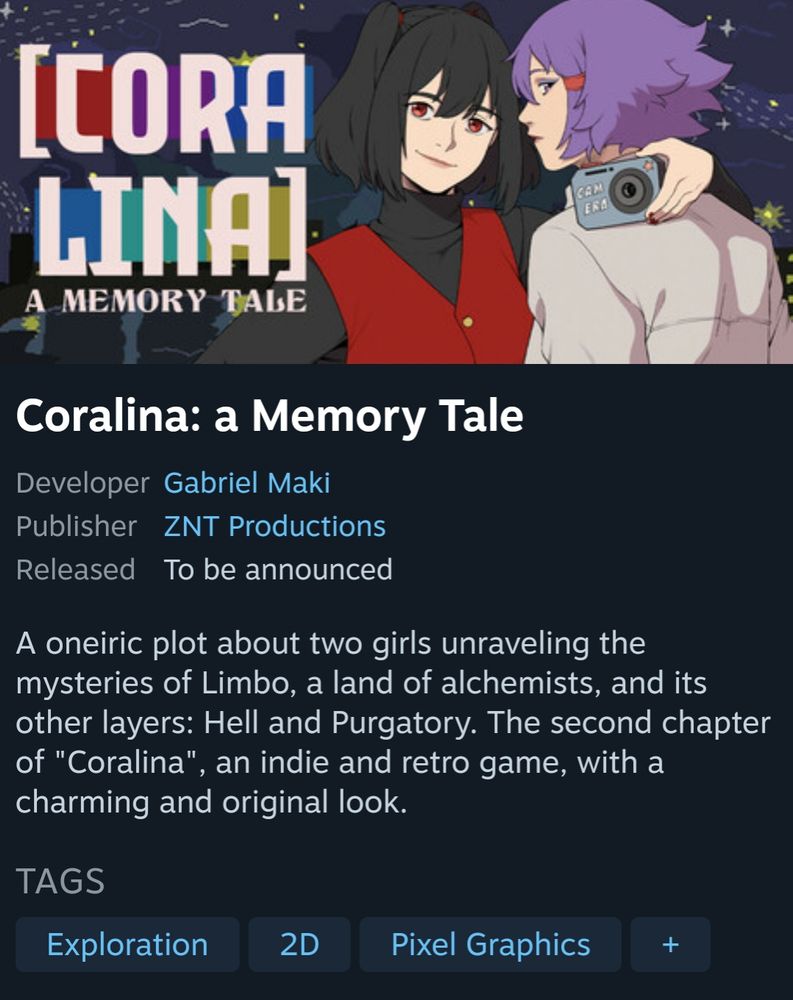793x1000 pixels.
Task: Click the Released label
Action: 75,570
